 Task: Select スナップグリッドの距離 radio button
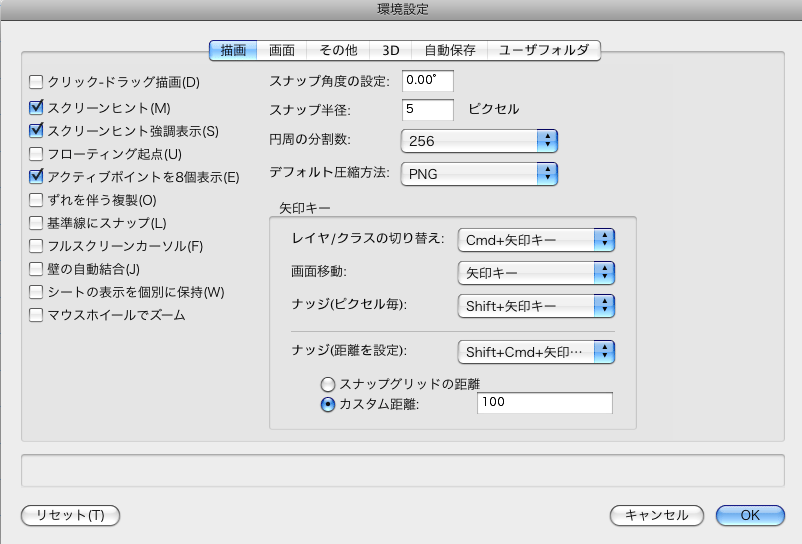coord(327,384)
